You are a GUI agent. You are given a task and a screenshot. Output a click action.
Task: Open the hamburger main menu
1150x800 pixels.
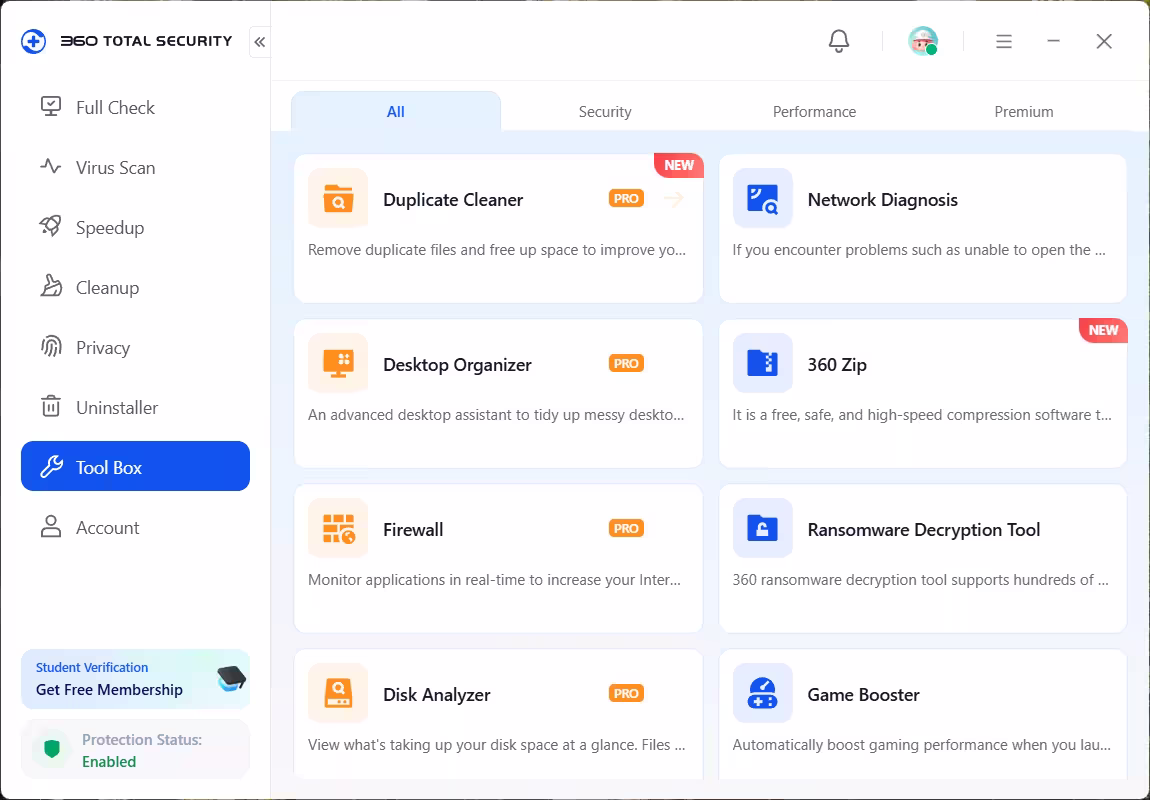tap(1004, 42)
